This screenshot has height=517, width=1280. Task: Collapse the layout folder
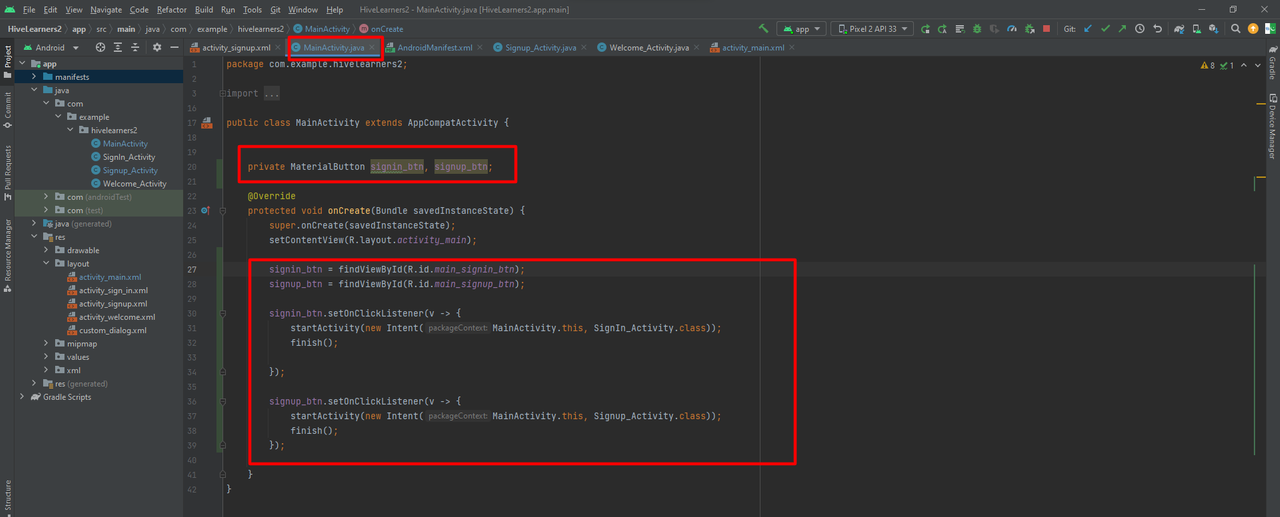(x=47, y=264)
